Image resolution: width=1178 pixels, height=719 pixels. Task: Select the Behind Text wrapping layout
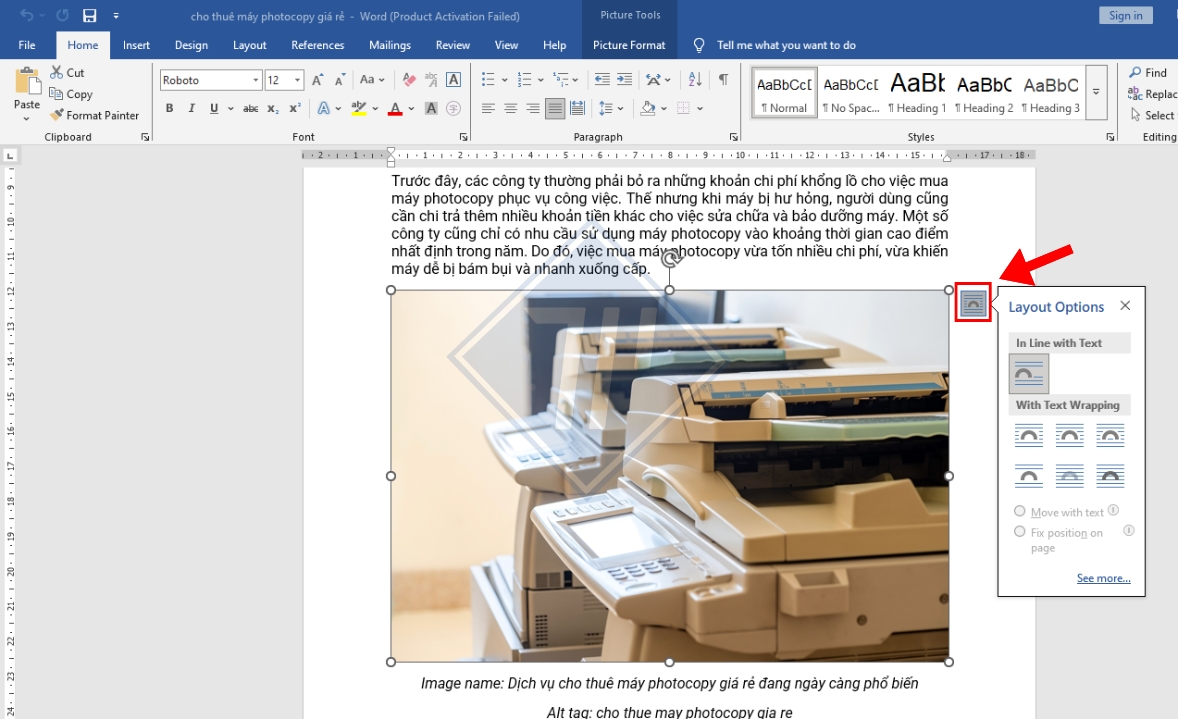(1070, 476)
